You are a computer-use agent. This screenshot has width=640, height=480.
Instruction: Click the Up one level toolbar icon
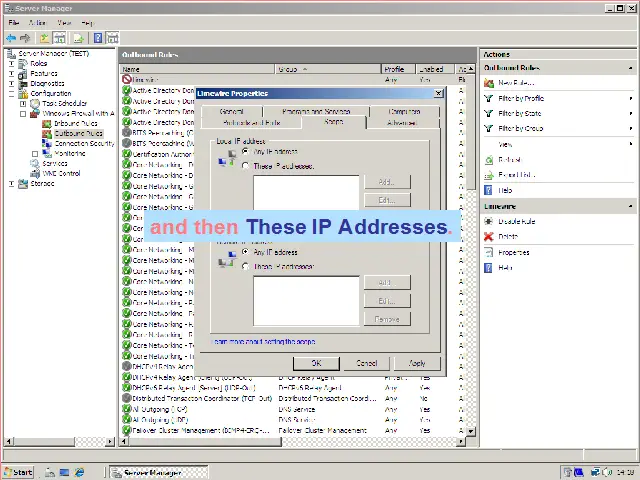click(x=44, y=38)
